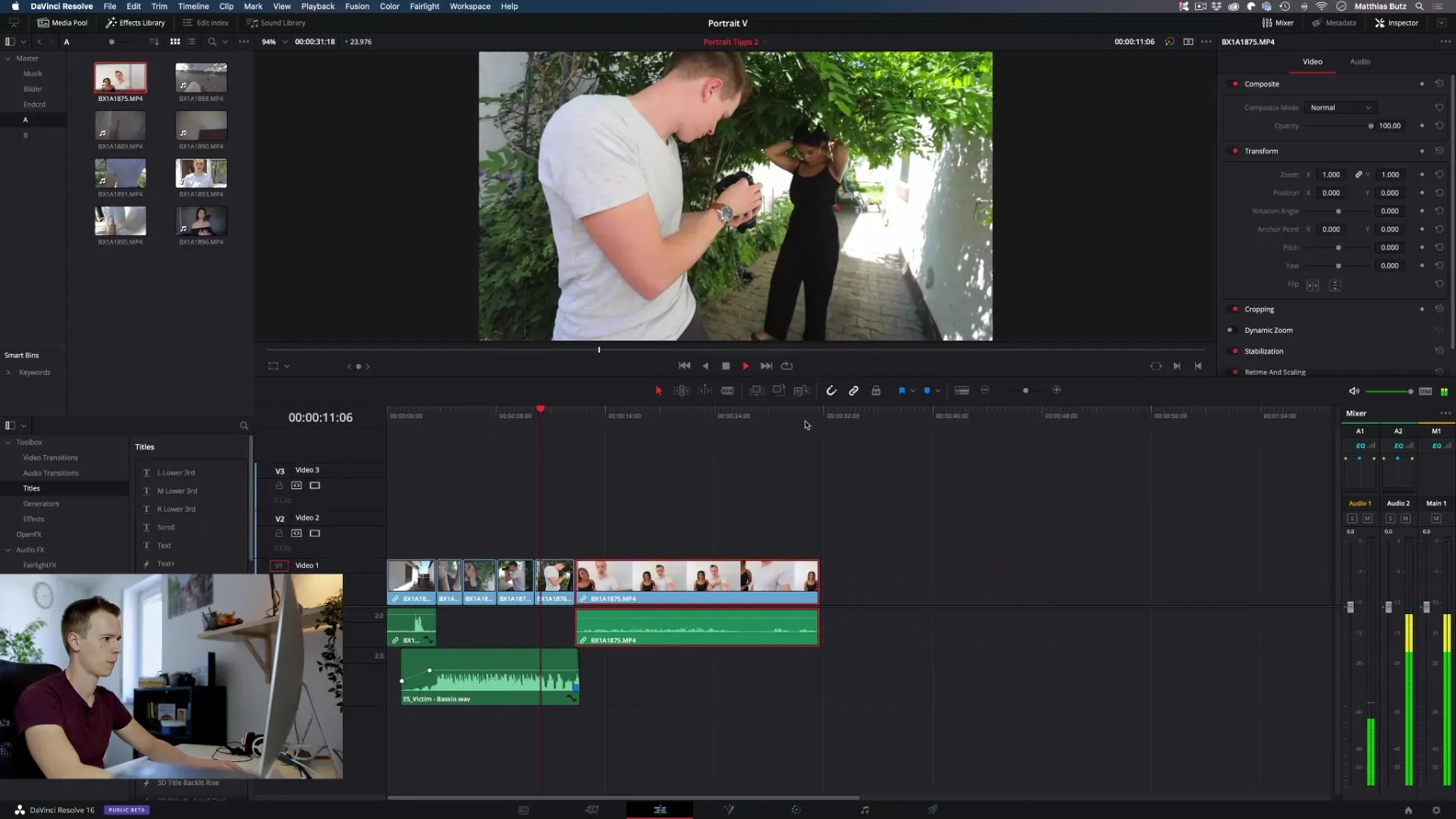This screenshot has height=819, width=1456.
Task: Collapse the Master bin tree
Action: coord(8,58)
